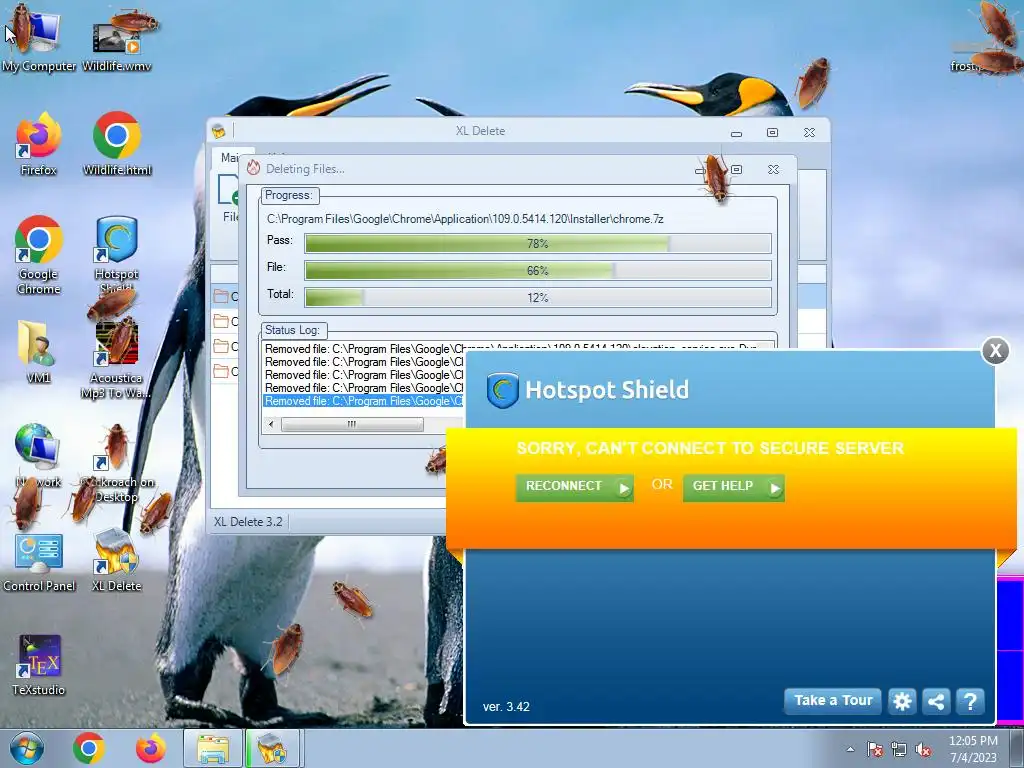Click the Hotspot Shield share icon
1024x768 pixels.
[x=936, y=701]
